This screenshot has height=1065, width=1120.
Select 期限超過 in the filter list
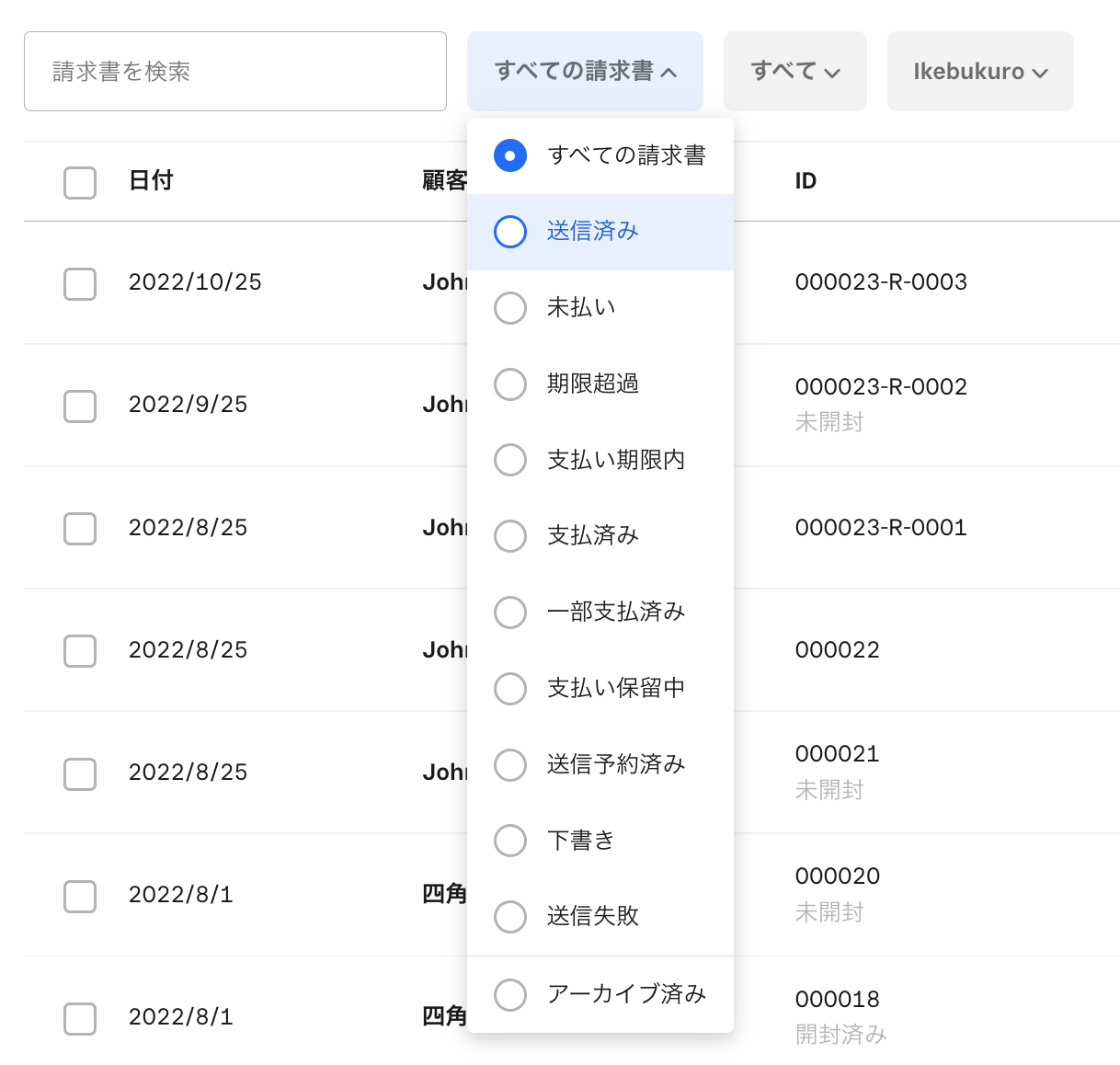(x=592, y=384)
